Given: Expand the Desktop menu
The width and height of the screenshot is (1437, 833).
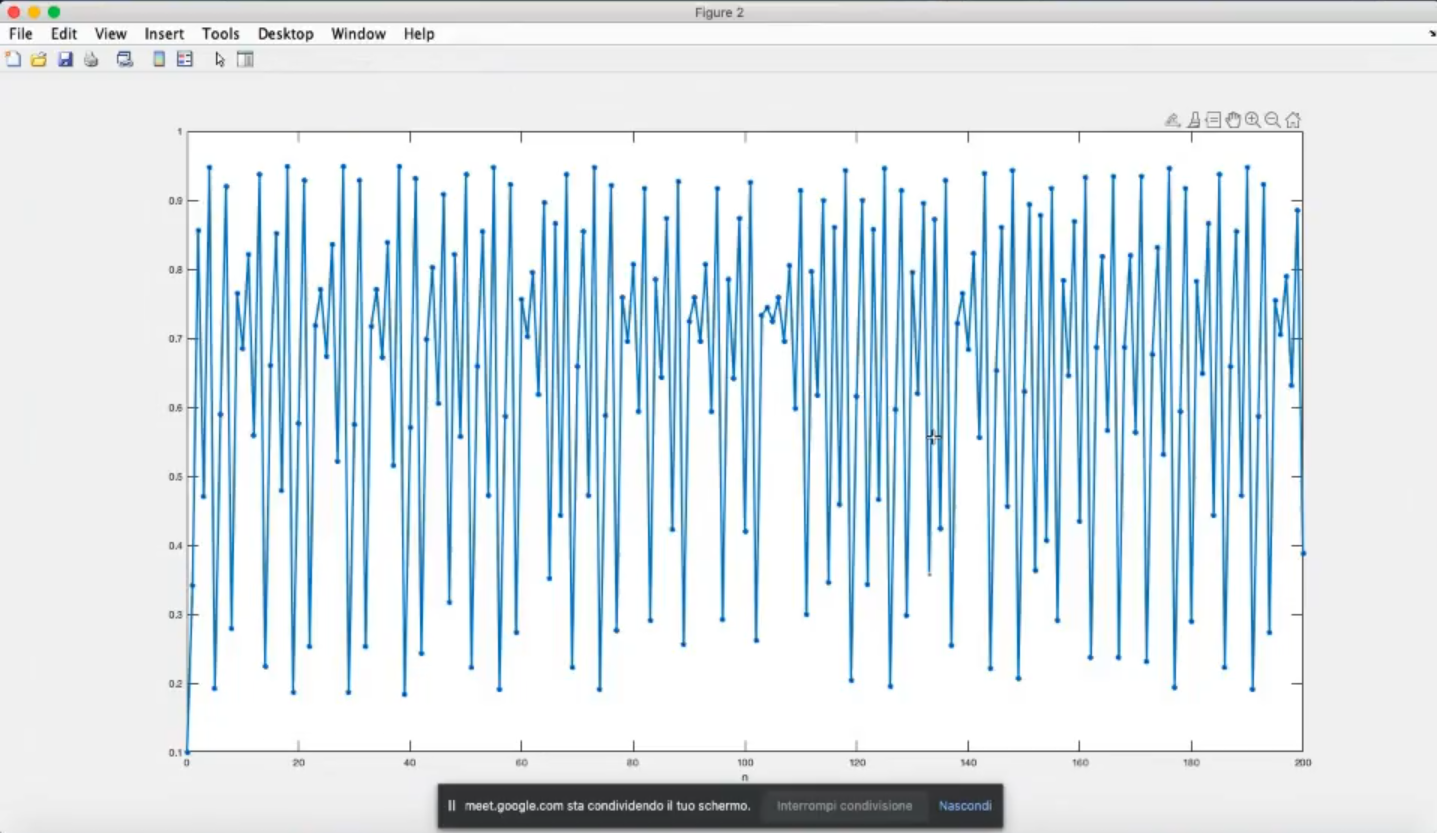Looking at the screenshot, I should [x=285, y=34].
